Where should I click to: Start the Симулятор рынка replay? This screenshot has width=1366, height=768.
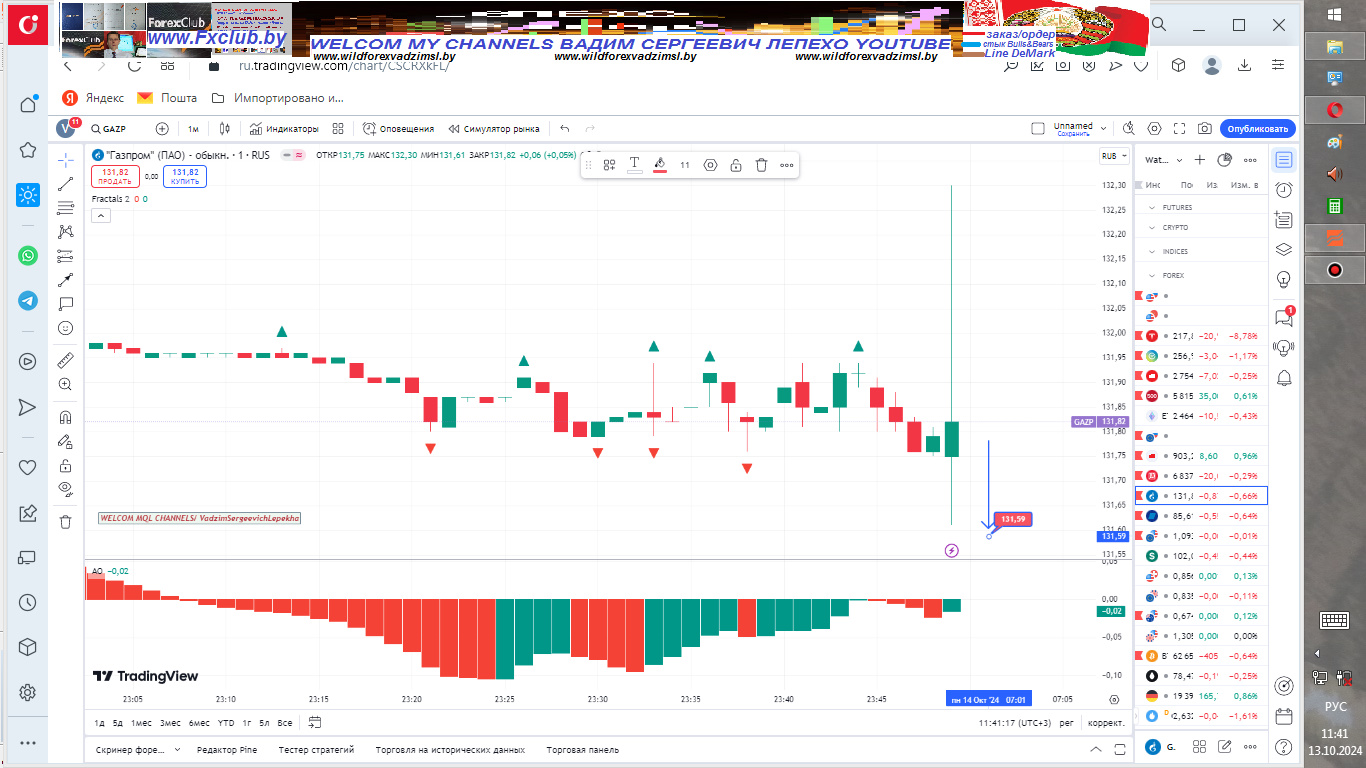pyautogui.click(x=494, y=129)
